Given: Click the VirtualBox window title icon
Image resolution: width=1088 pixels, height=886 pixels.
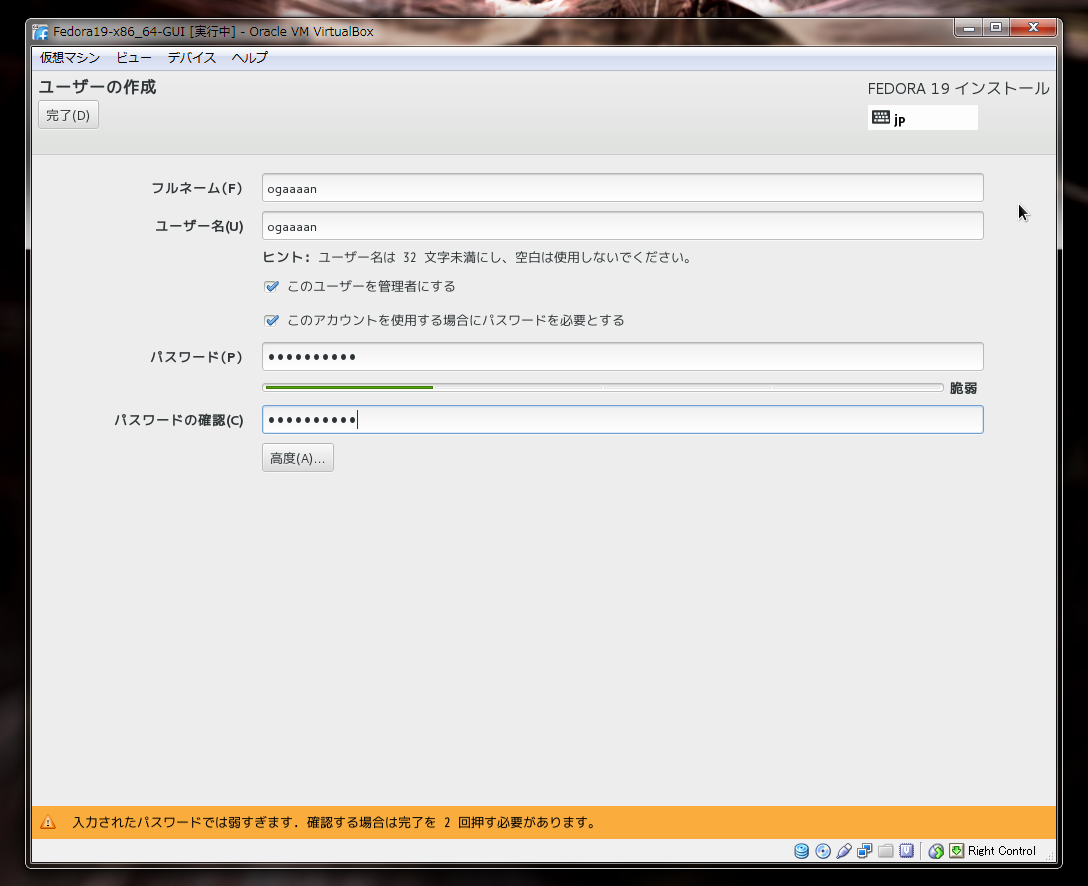Looking at the screenshot, I should (x=40, y=32).
